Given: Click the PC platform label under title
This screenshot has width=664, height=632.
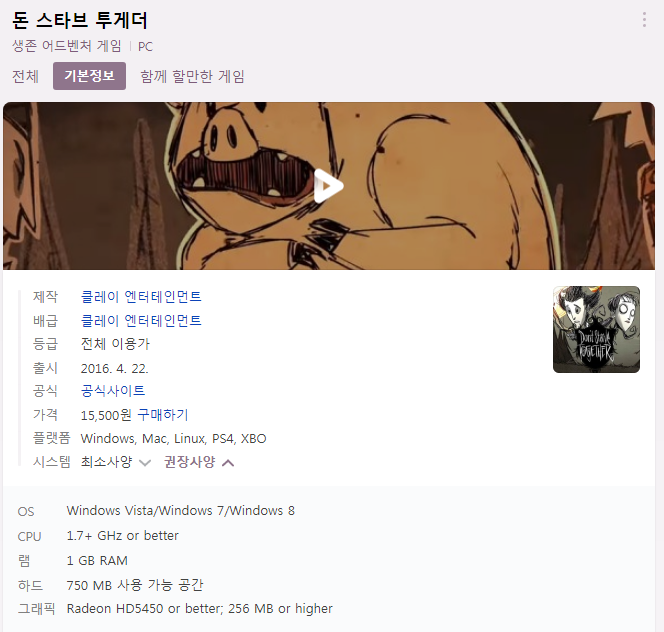Looking at the screenshot, I should 145,47.
